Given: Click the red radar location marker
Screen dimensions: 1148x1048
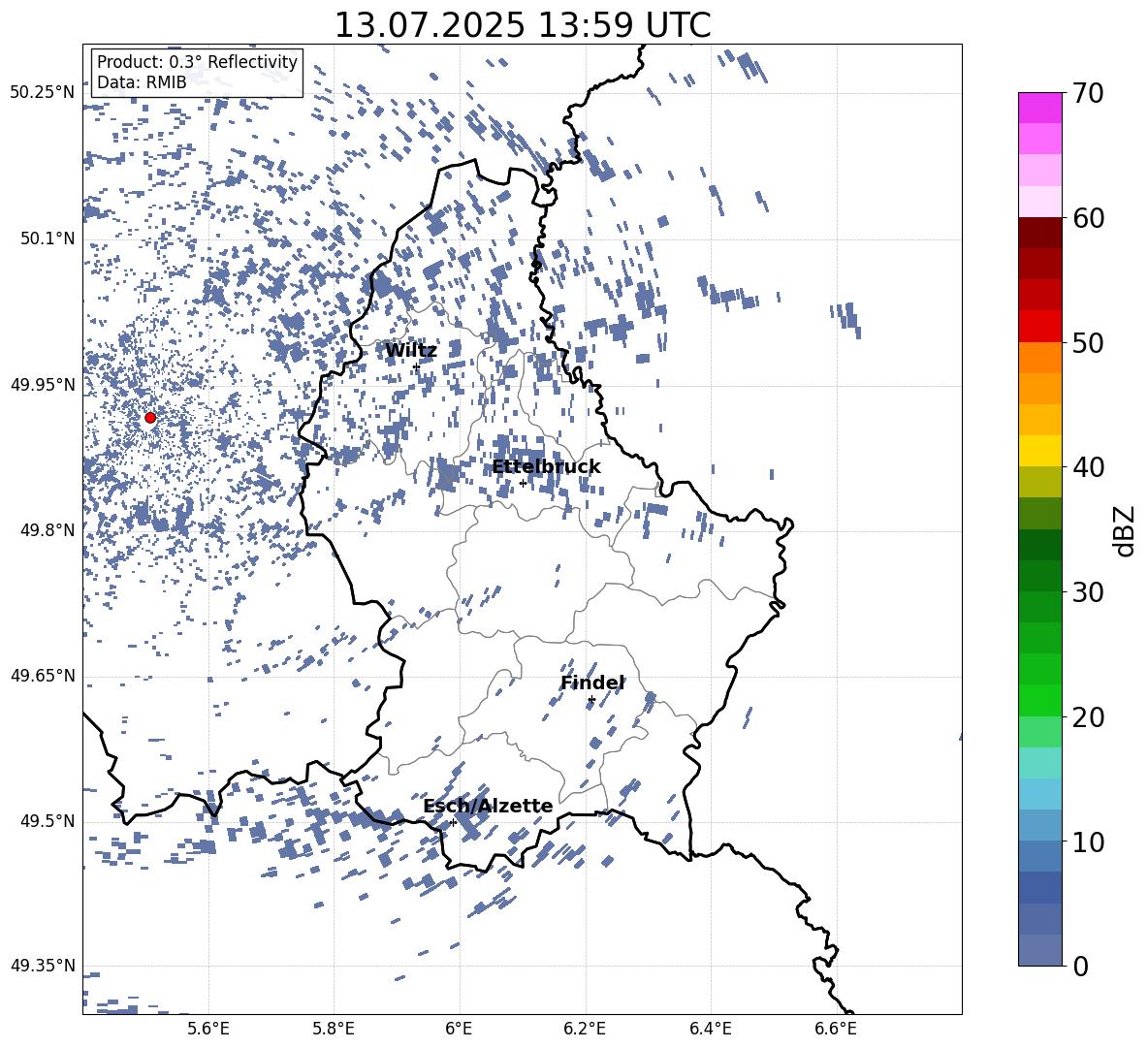Looking at the screenshot, I should pos(150,418).
